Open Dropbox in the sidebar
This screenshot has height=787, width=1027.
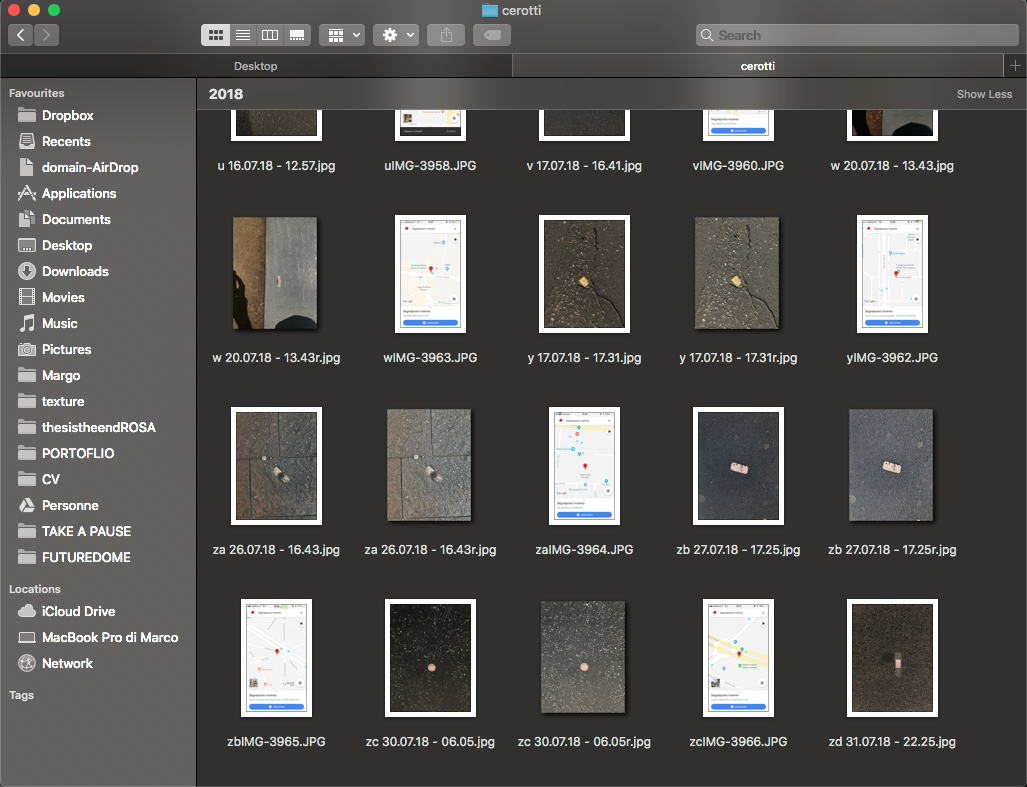[x=68, y=115]
